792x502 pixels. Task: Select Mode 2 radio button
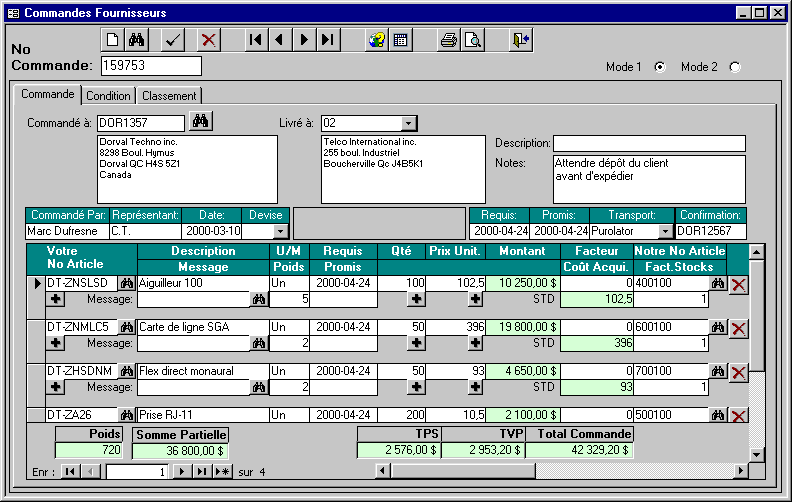point(735,67)
